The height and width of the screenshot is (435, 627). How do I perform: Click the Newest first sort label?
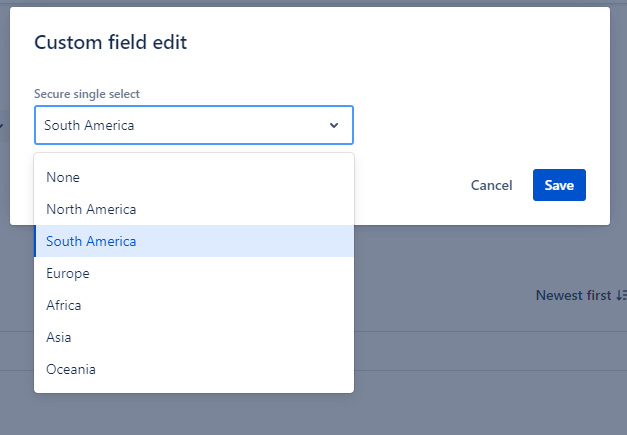[x=574, y=295]
